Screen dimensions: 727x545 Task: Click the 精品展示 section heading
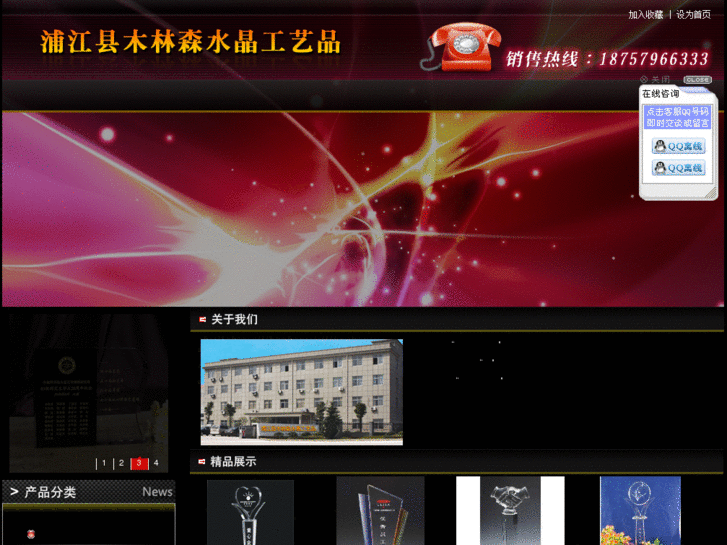tap(233, 462)
